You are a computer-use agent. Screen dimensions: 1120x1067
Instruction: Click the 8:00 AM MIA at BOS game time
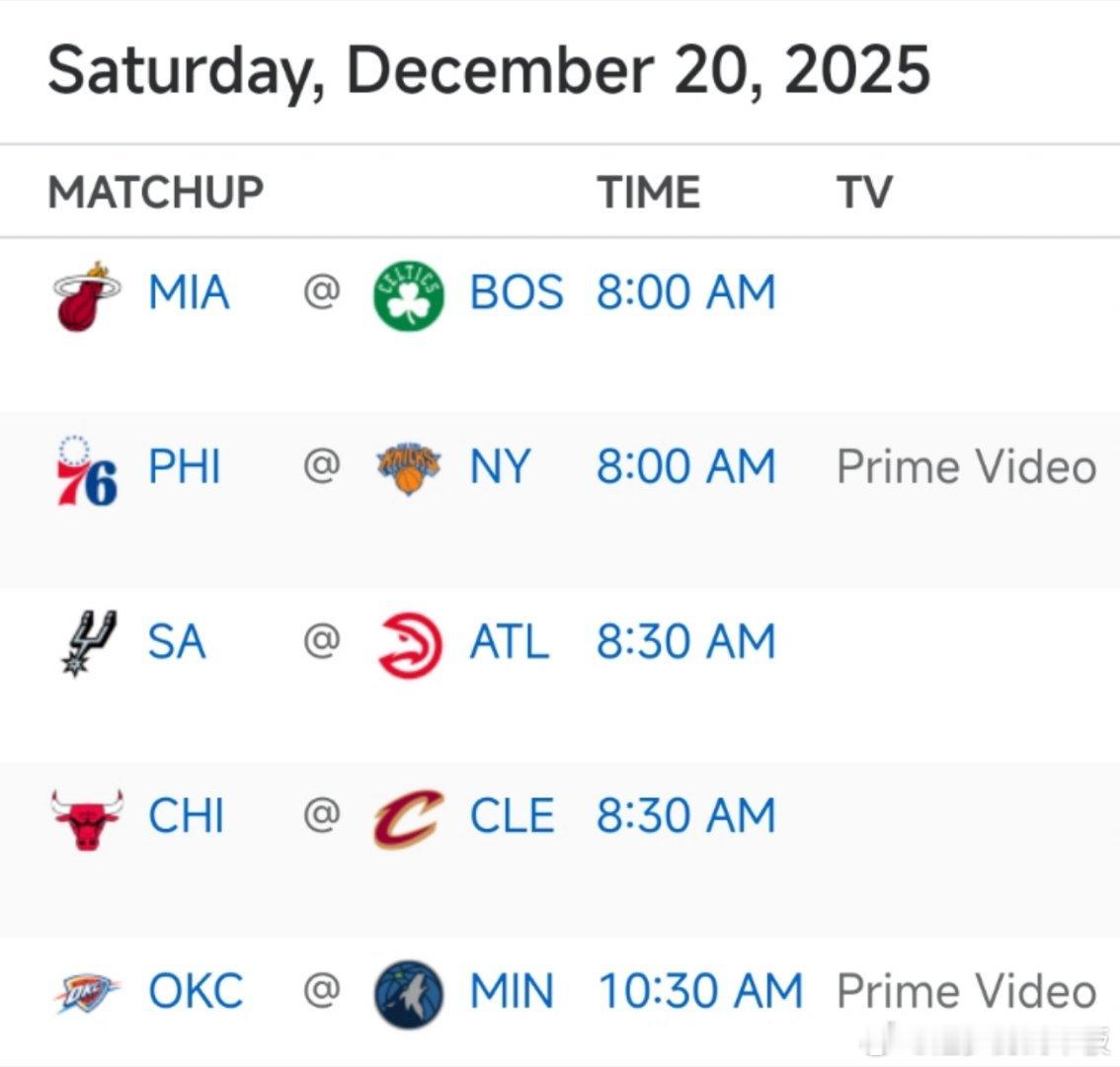(x=685, y=293)
